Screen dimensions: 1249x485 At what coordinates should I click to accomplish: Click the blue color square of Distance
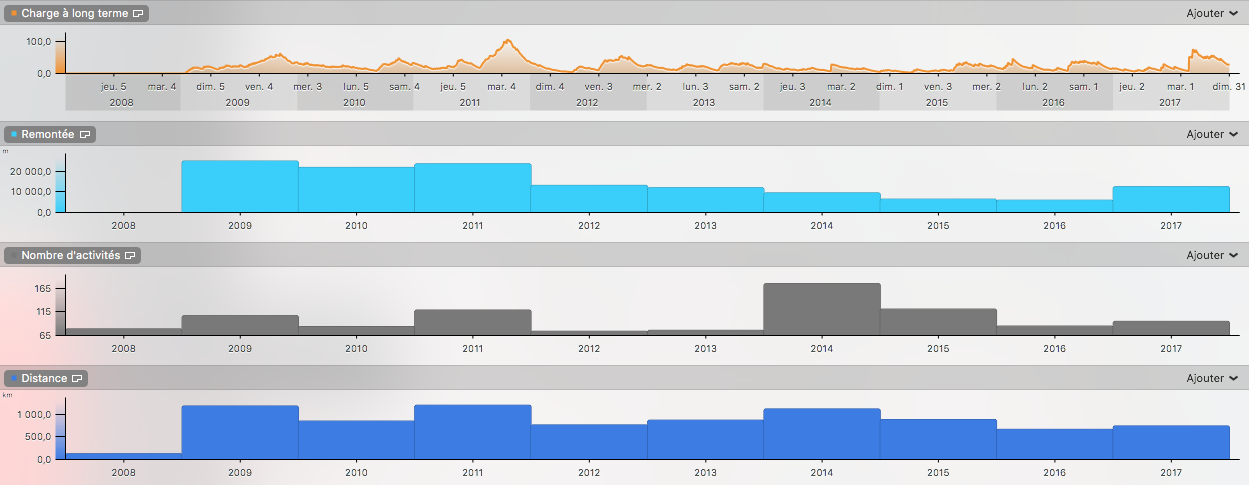(x=14, y=379)
